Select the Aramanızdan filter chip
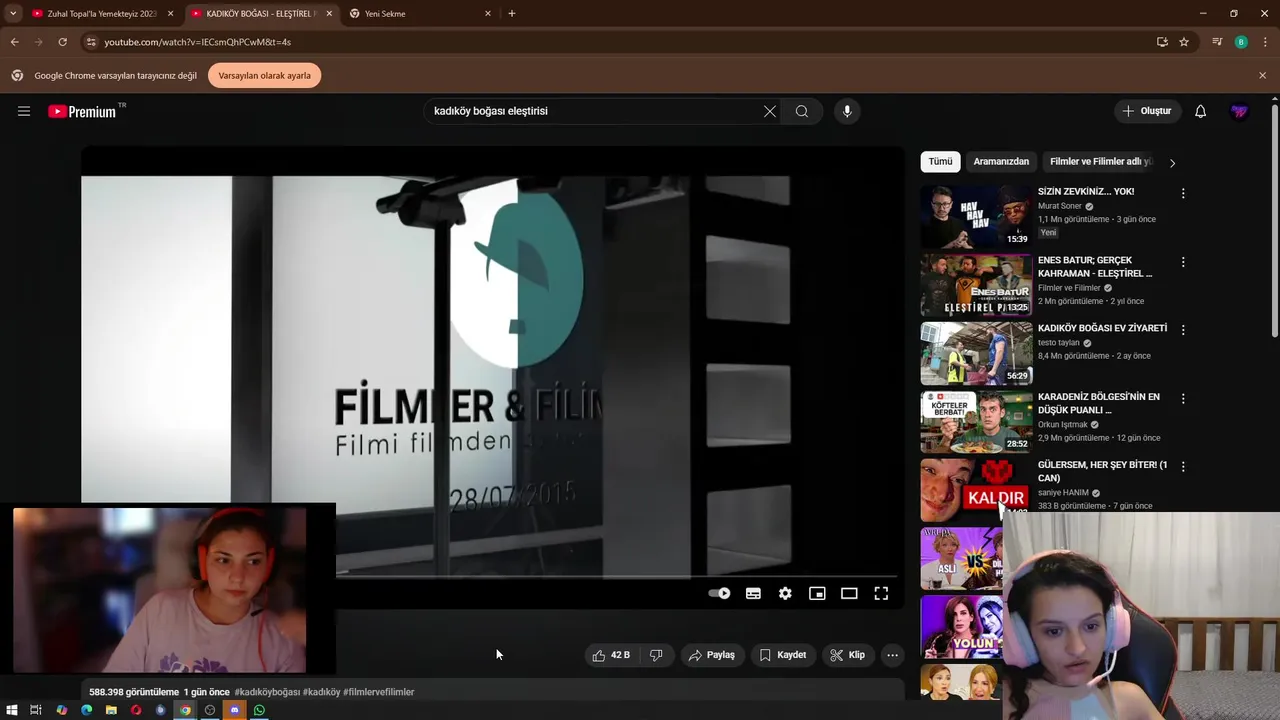Screen dimensions: 1280x720 [x=1001, y=161]
